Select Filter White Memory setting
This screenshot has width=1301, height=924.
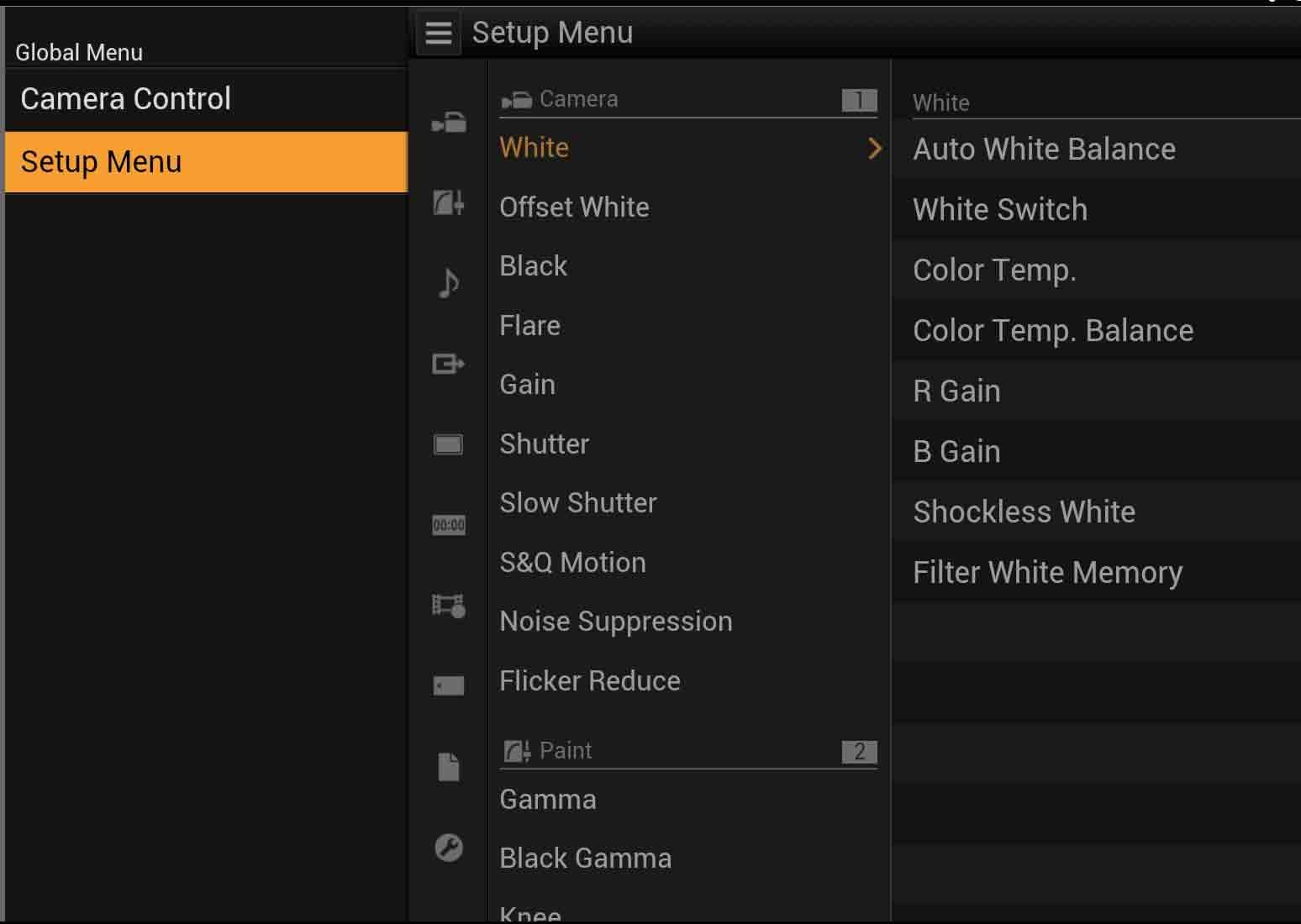[x=1047, y=573]
